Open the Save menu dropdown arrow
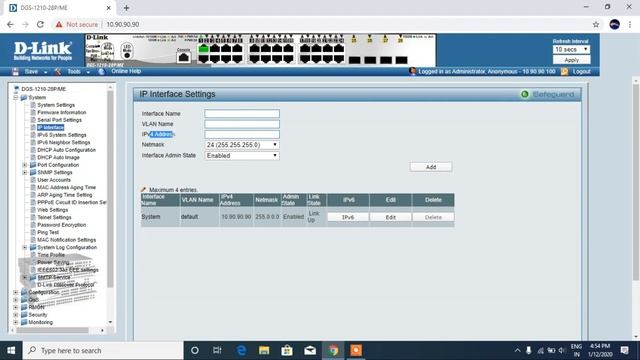Viewport: 640px width, 360px height. tap(45, 72)
